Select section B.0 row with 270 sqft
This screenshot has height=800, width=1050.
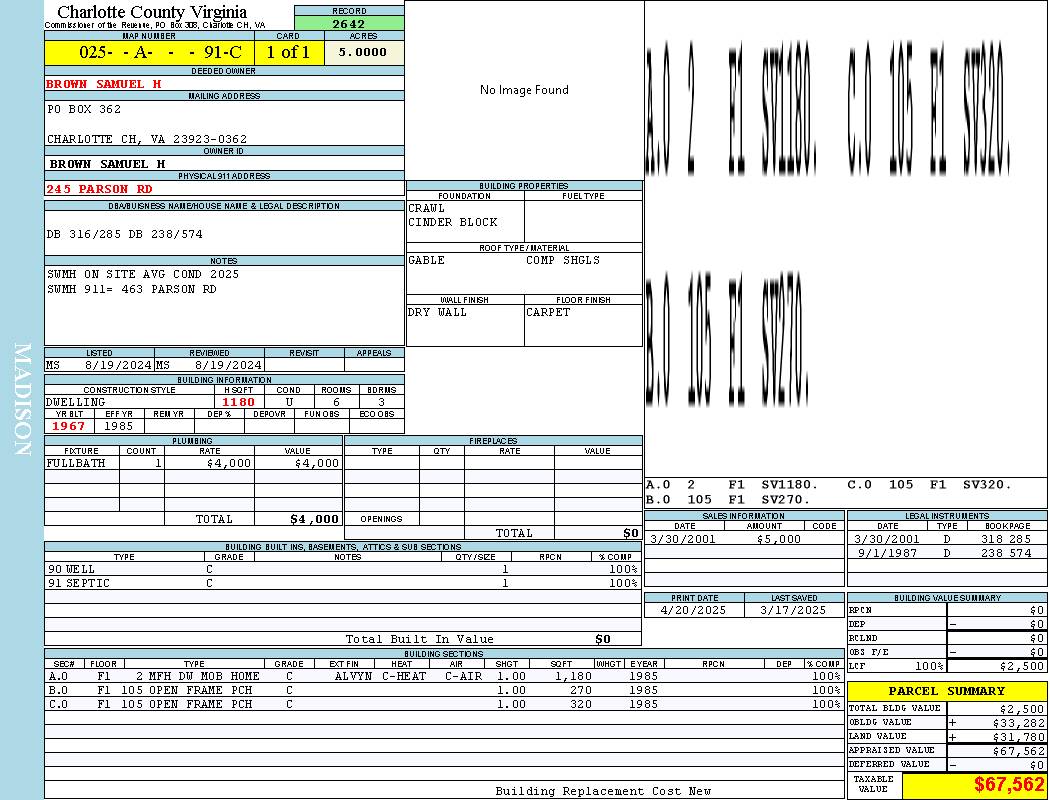[445, 690]
